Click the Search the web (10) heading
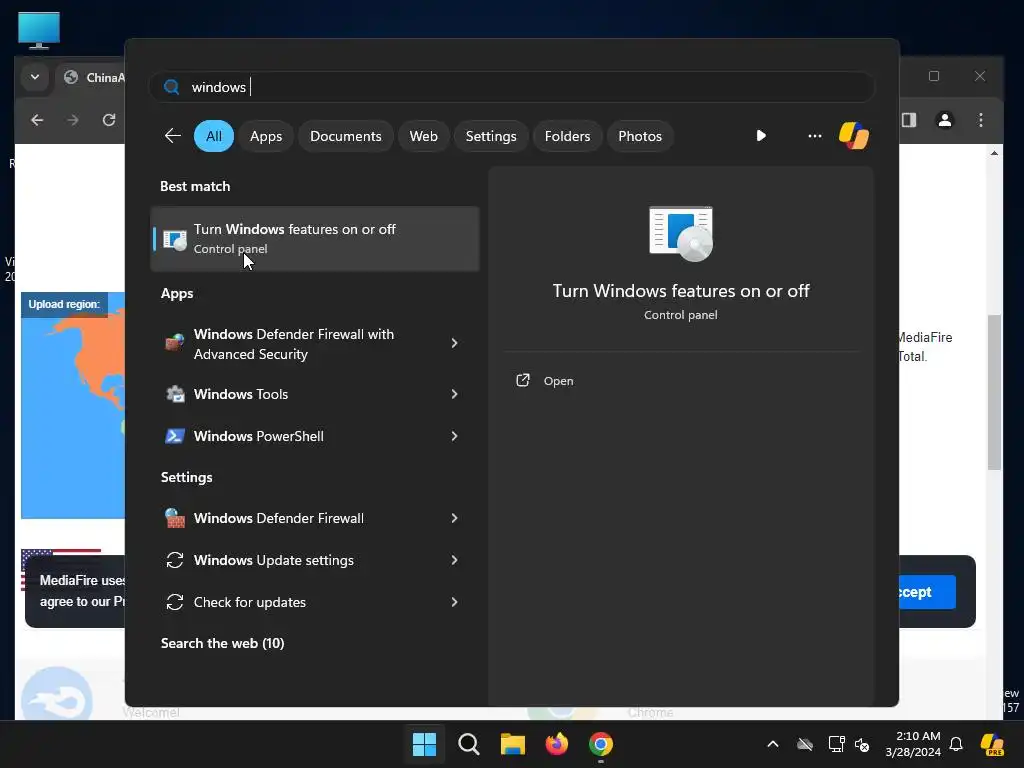1024x768 pixels. click(223, 643)
